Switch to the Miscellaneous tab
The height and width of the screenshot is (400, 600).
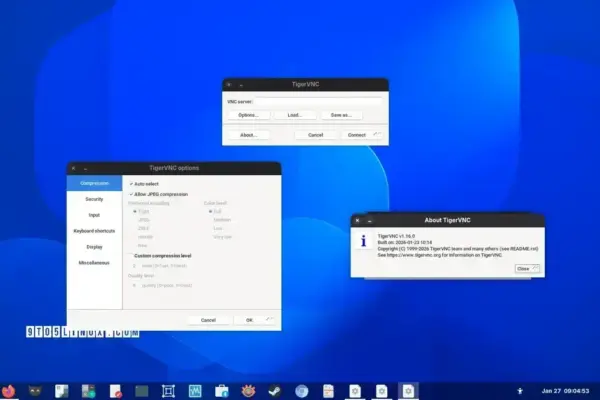pyautogui.click(x=95, y=263)
